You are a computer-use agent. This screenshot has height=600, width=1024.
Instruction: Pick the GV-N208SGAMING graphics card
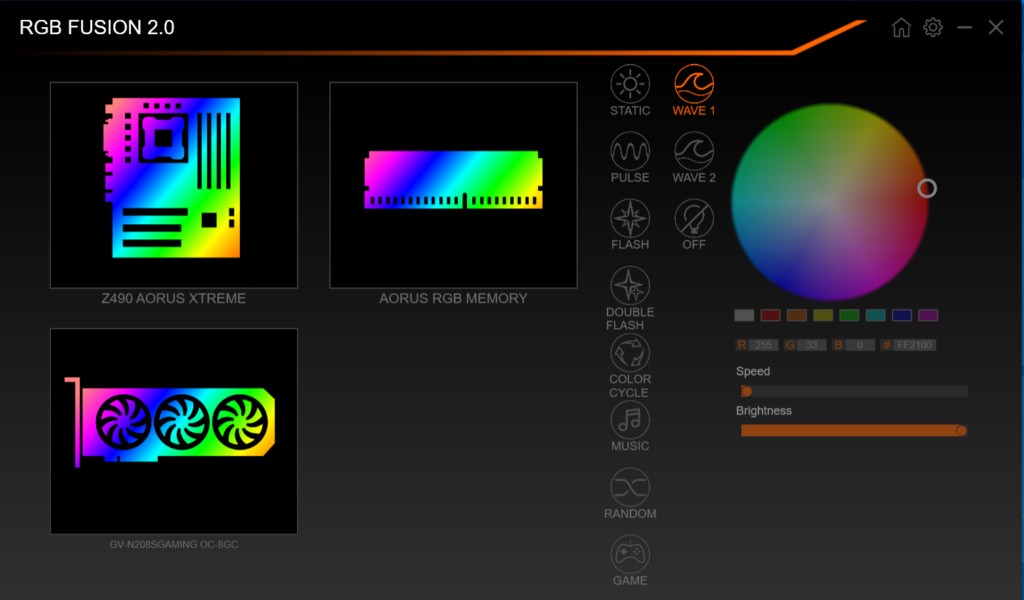pyautogui.click(x=174, y=431)
